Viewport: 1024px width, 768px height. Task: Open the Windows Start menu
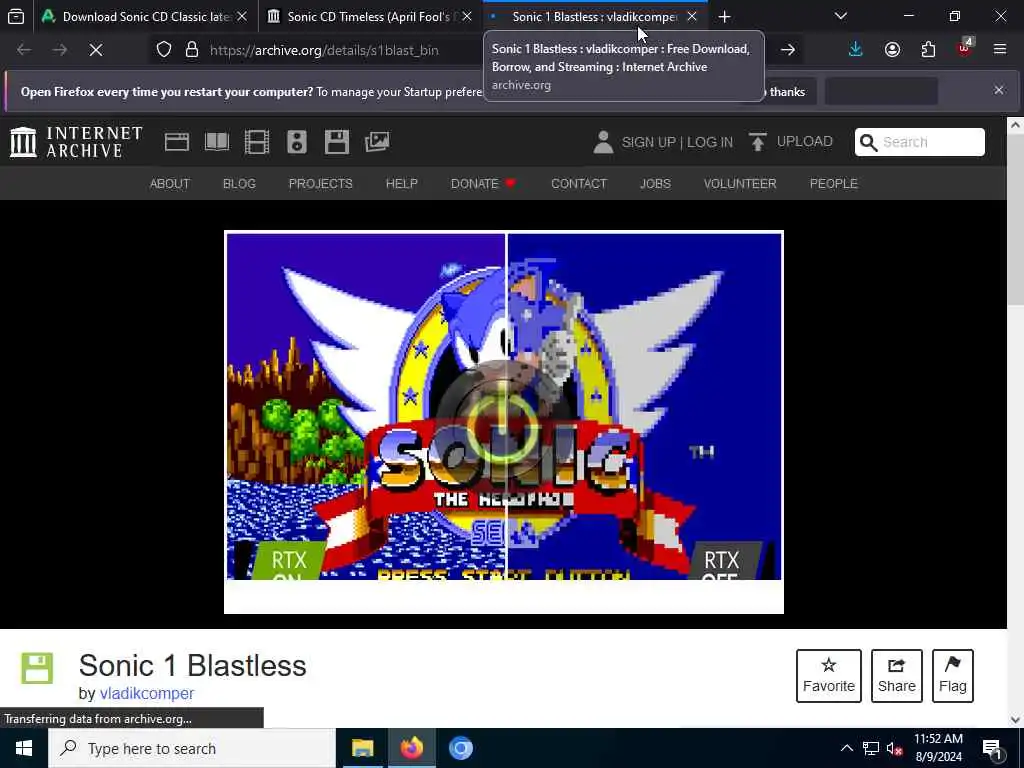(x=24, y=748)
